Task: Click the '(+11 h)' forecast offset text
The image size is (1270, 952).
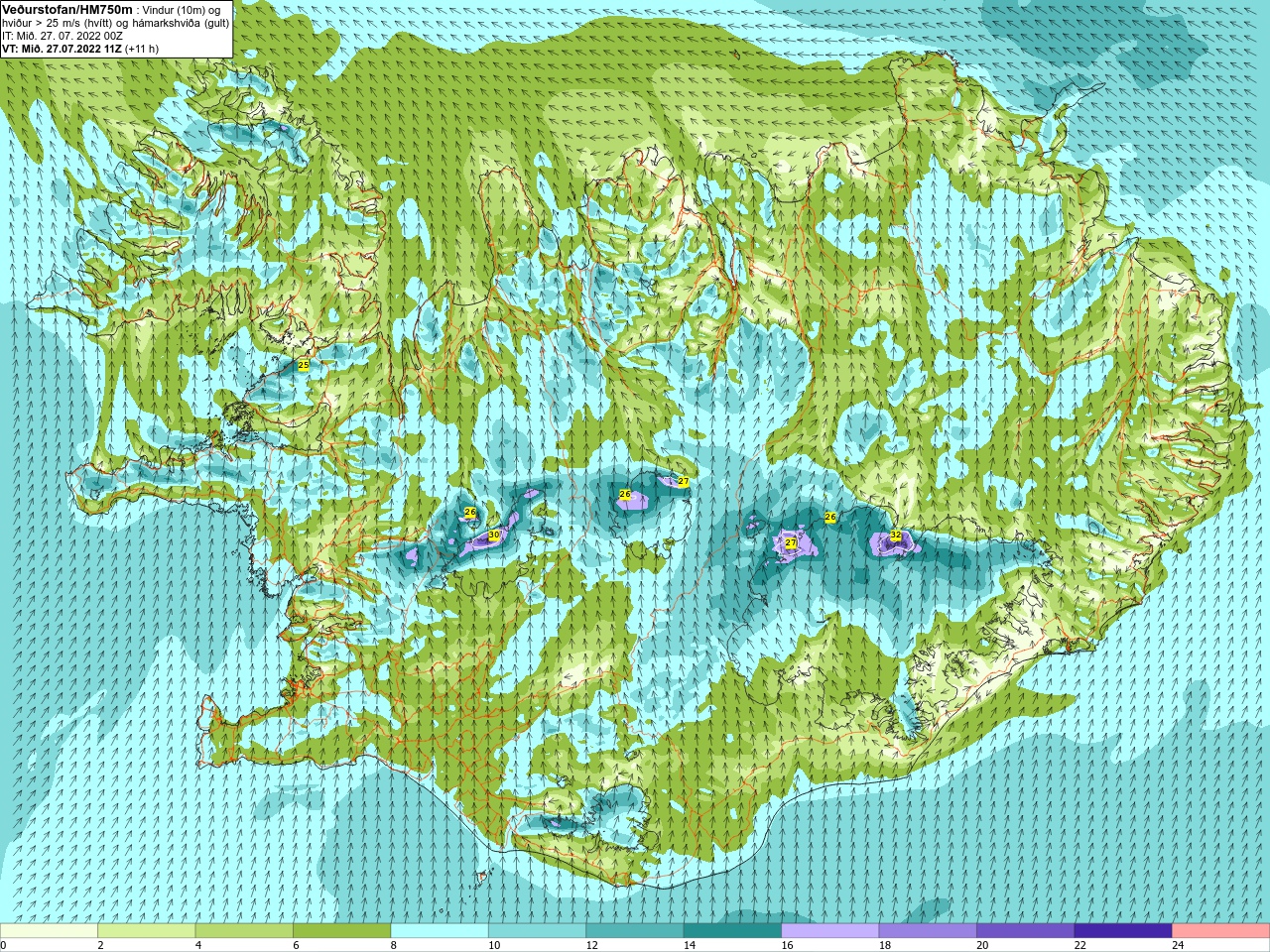Action: click(142, 49)
